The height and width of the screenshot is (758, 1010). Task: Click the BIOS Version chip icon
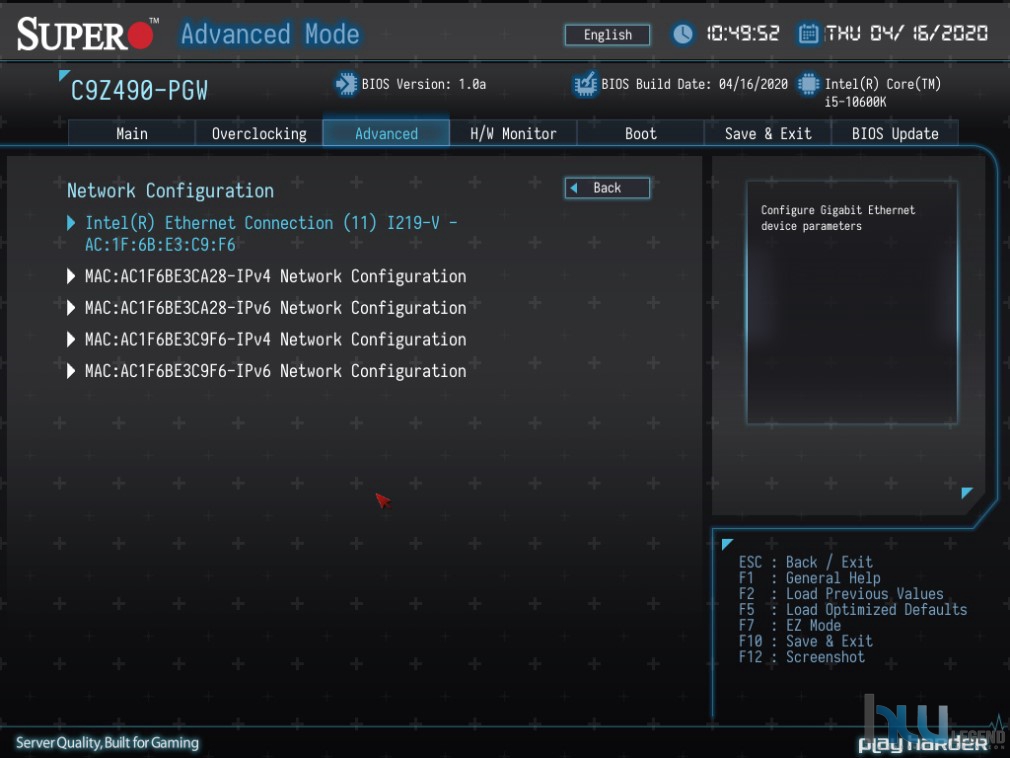346,84
